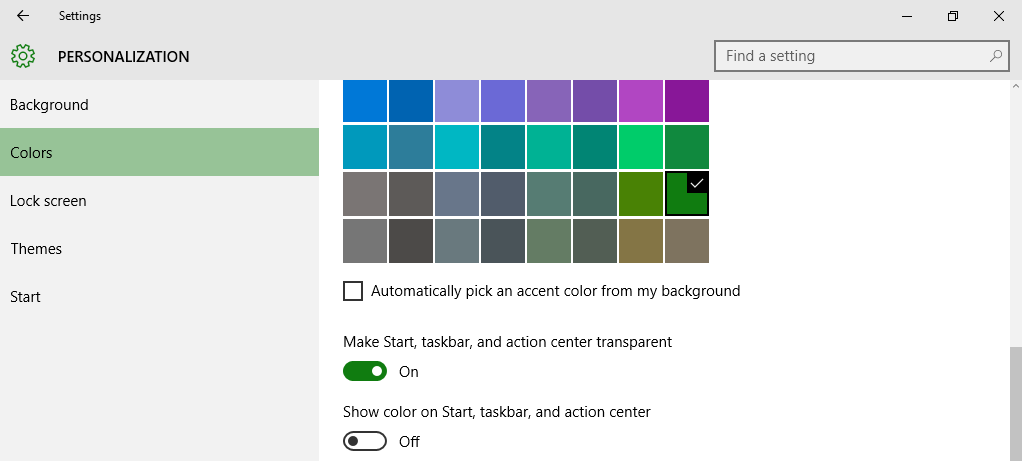1022x461 pixels.
Task: Turn on Show color on Start toggle
Action: (365, 441)
